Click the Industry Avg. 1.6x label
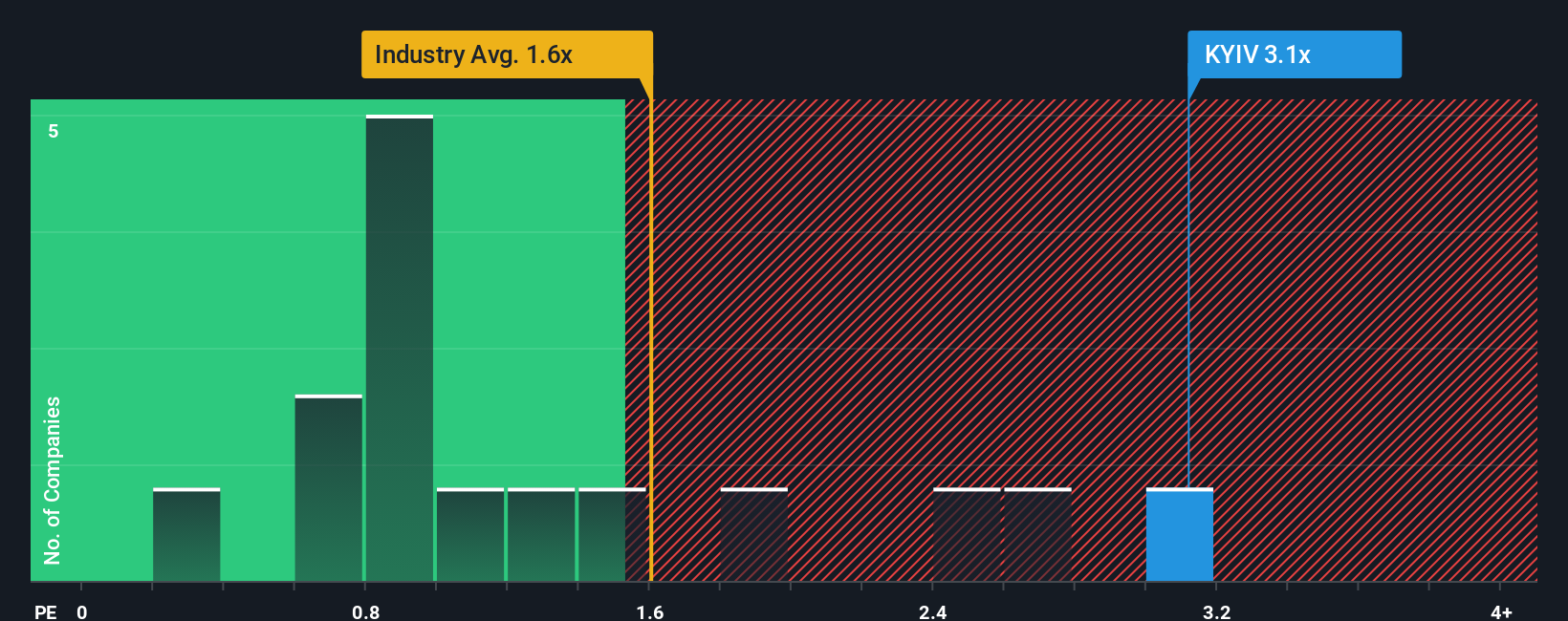 click(x=507, y=54)
